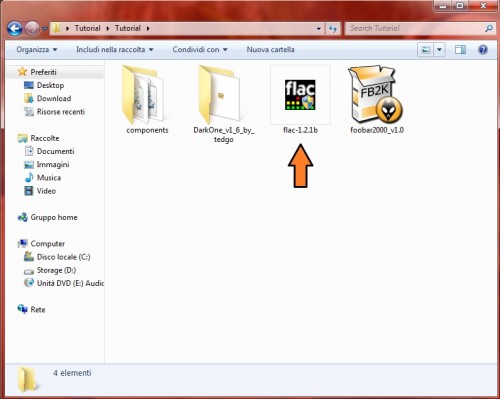Select Gruppo home in the sidebar
Image resolution: width=500 pixels, height=399 pixels.
point(54,217)
